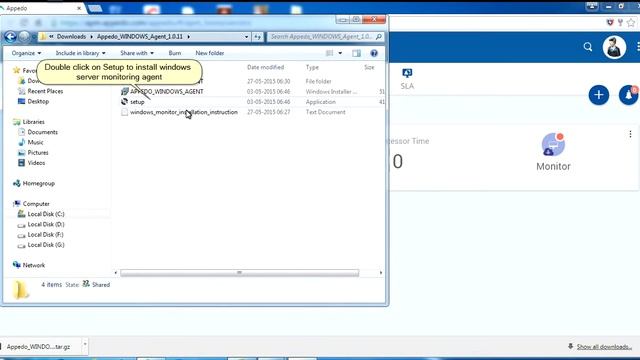
Task: Select Homegroup in navigation pane
Action: (x=38, y=184)
